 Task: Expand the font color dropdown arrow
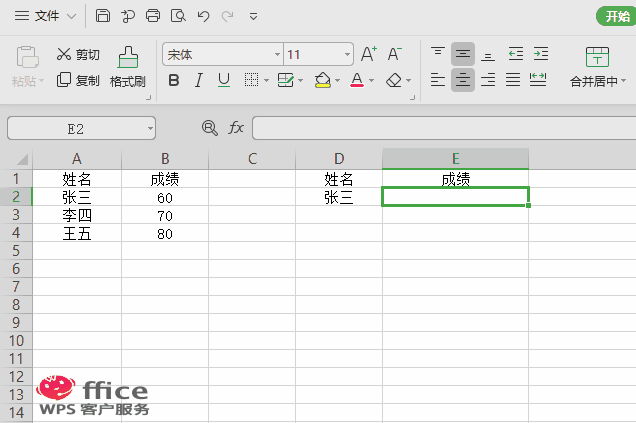(x=371, y=80)
